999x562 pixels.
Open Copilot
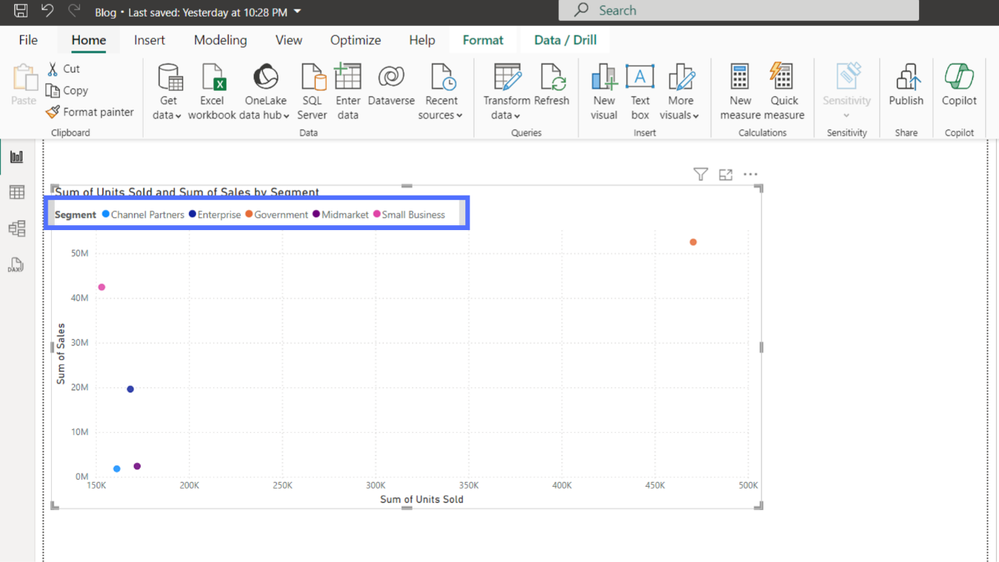pos(959,85)
